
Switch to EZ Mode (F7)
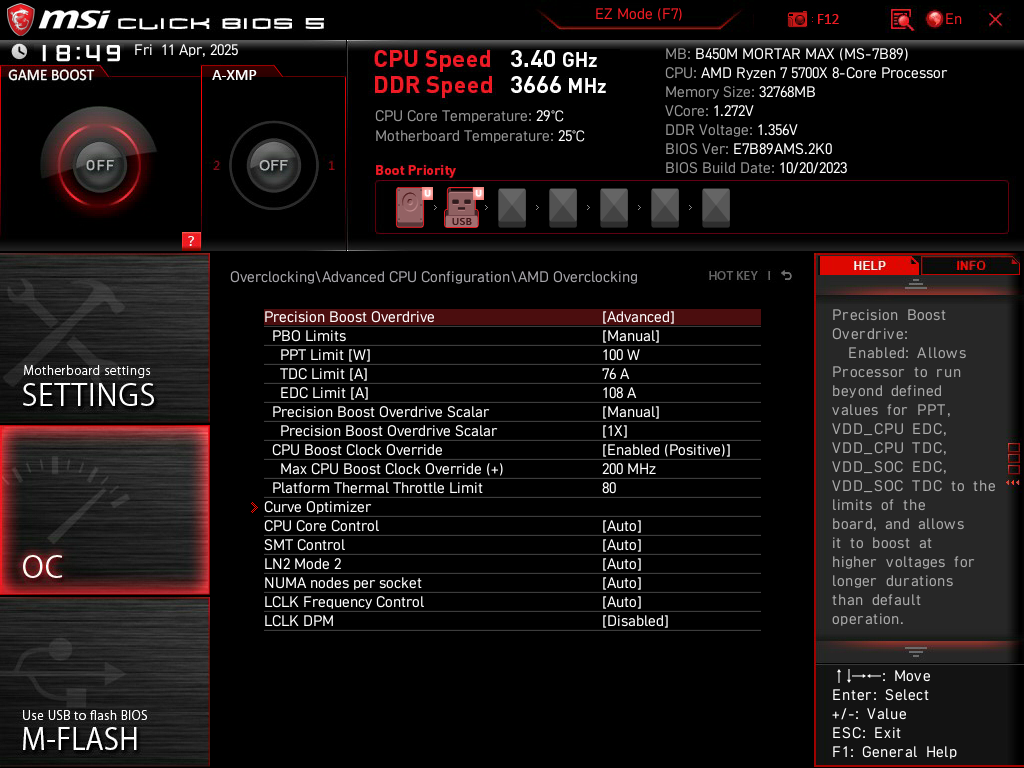(638, 14)
